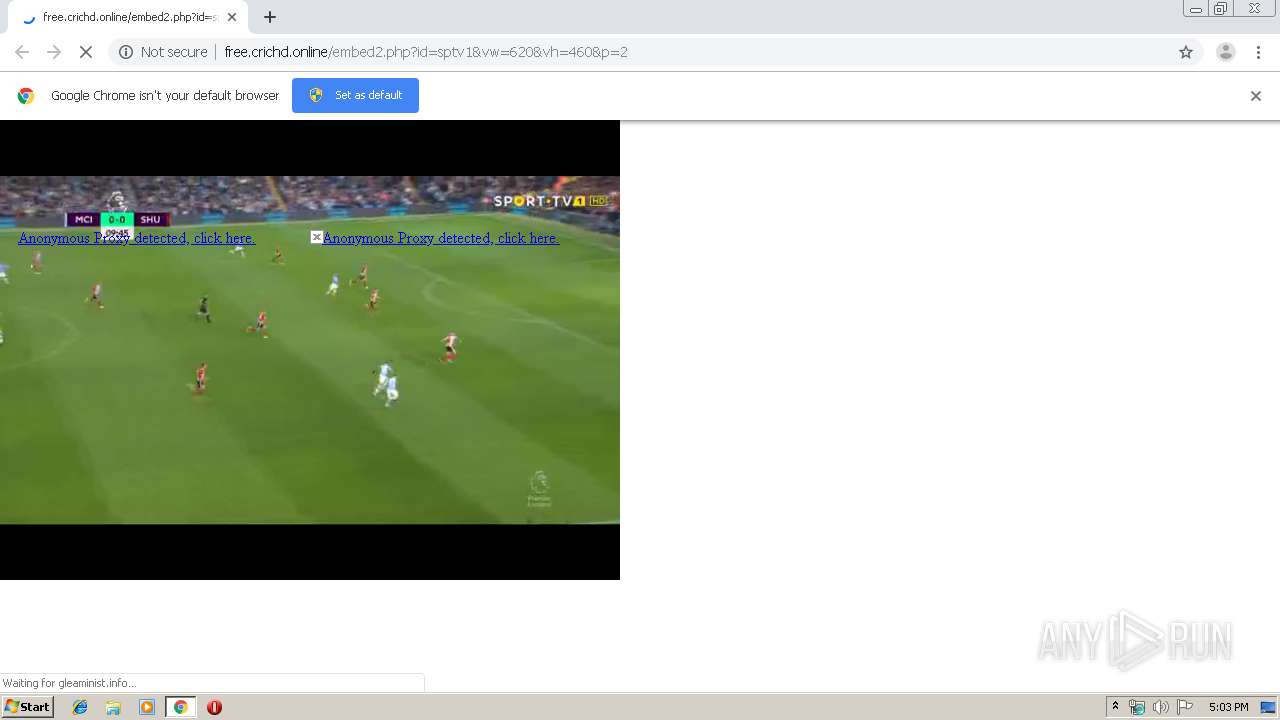This screenshot has width=1280, height=720.
Task: Open the Action Center flag icon
Action: click(1185, 707)
